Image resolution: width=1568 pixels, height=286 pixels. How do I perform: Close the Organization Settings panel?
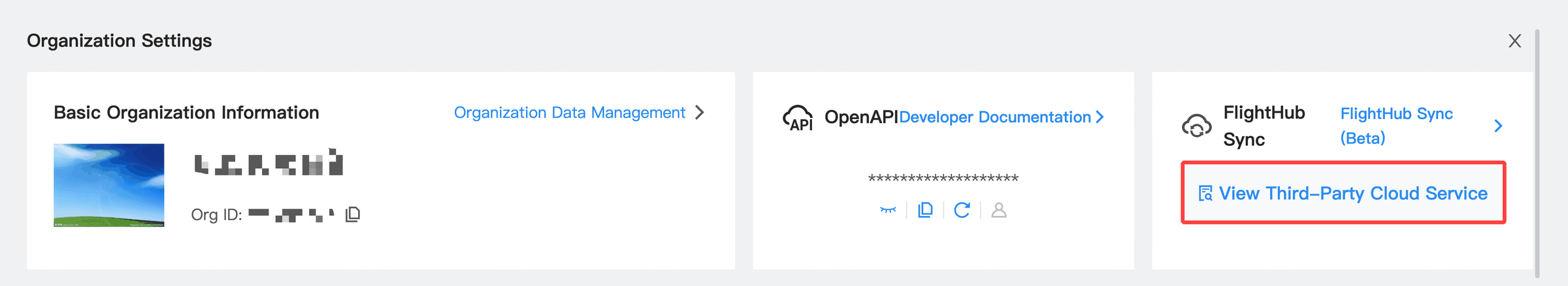coord(1514,41)
